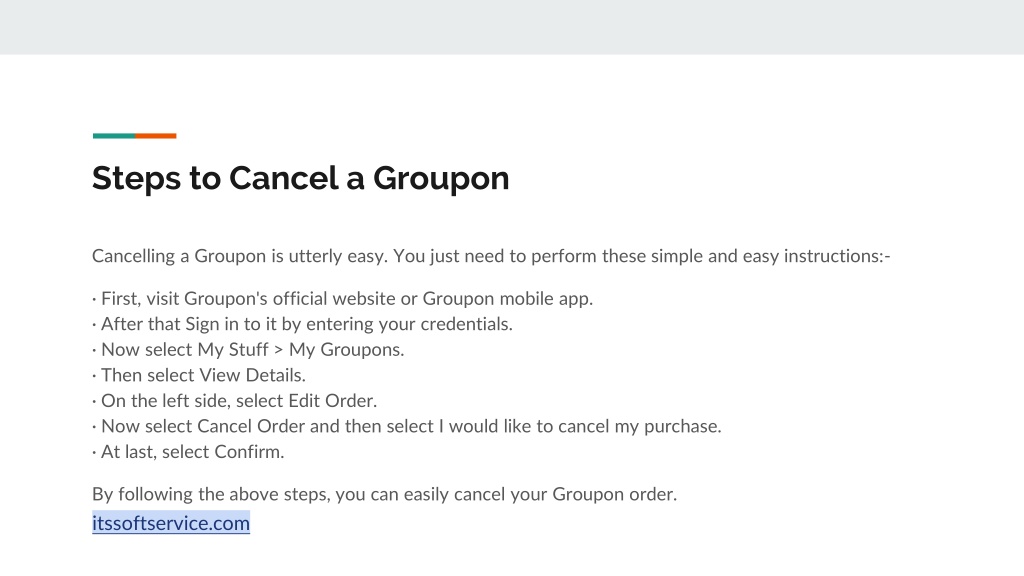Click the 'Cancelling a Groupon is utterly easy' paragraph
The width and height of the screenshot is (1024, 576).
[x=491, y=256]
